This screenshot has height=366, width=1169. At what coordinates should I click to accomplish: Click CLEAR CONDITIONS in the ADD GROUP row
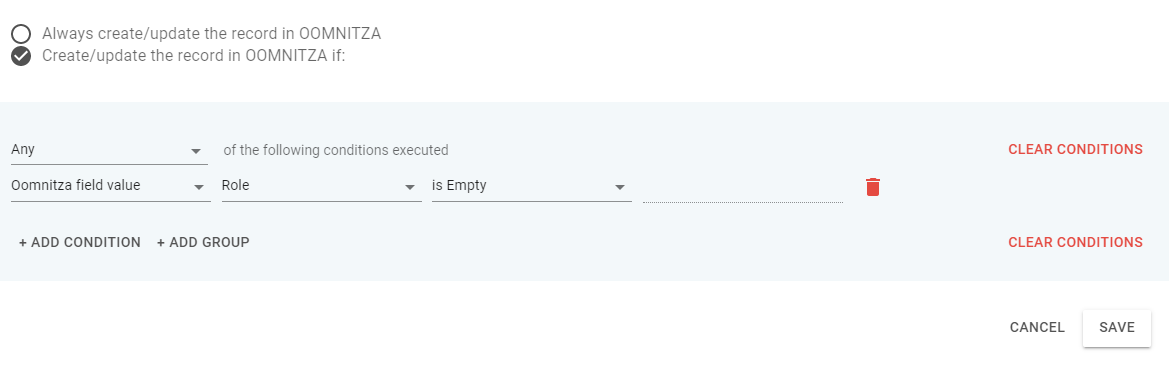click(1075, 242)
